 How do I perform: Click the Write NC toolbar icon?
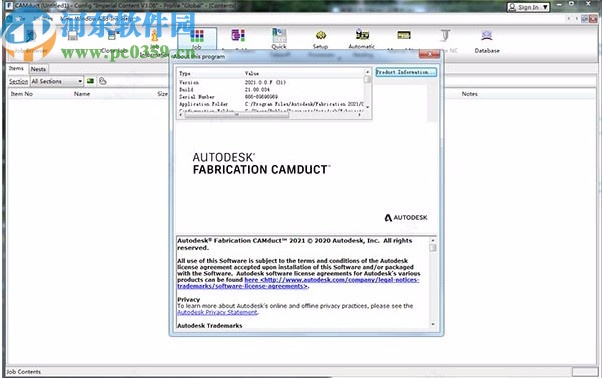(445, 35)
